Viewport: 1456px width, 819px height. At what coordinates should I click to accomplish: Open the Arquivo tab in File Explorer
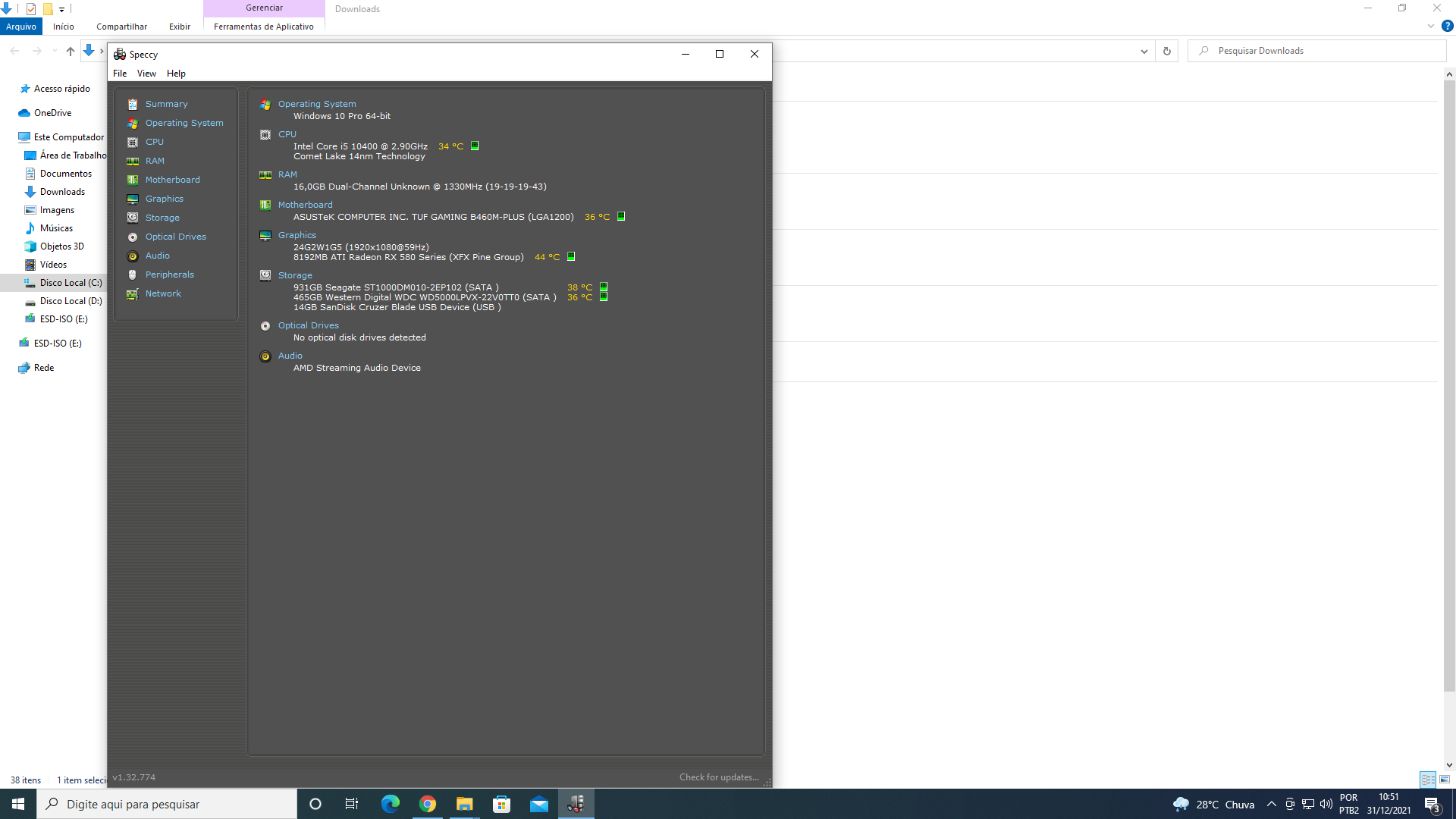21,27
